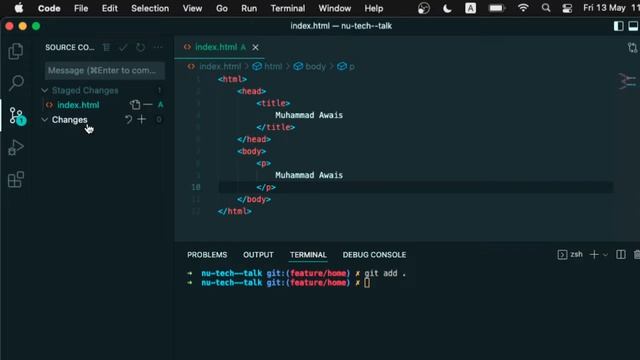This screenshot has width=640, height=360.
Task: Click the </p> closing tag on line 10
Action: (266, 187)
